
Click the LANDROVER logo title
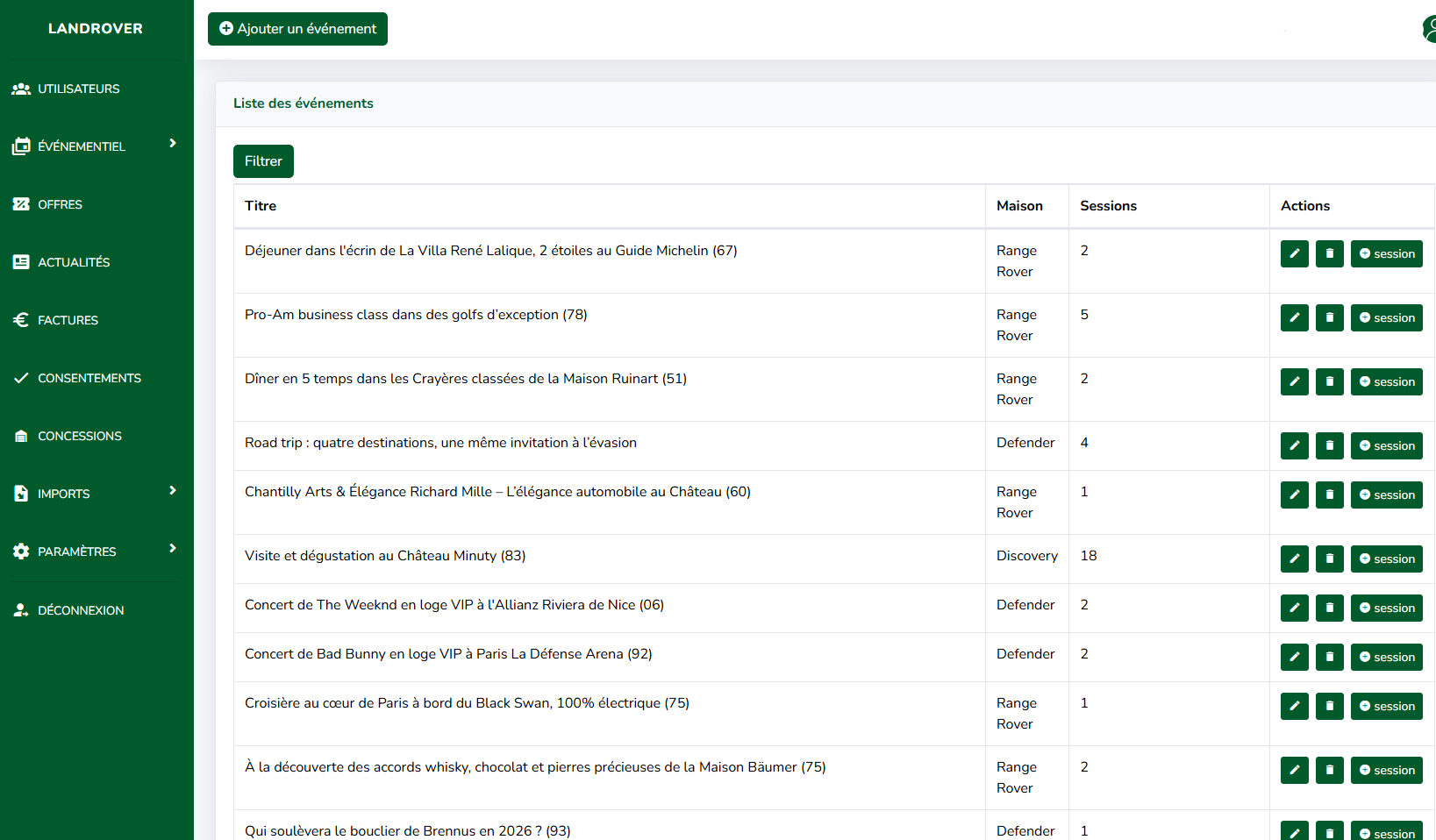tap(96, 28)
